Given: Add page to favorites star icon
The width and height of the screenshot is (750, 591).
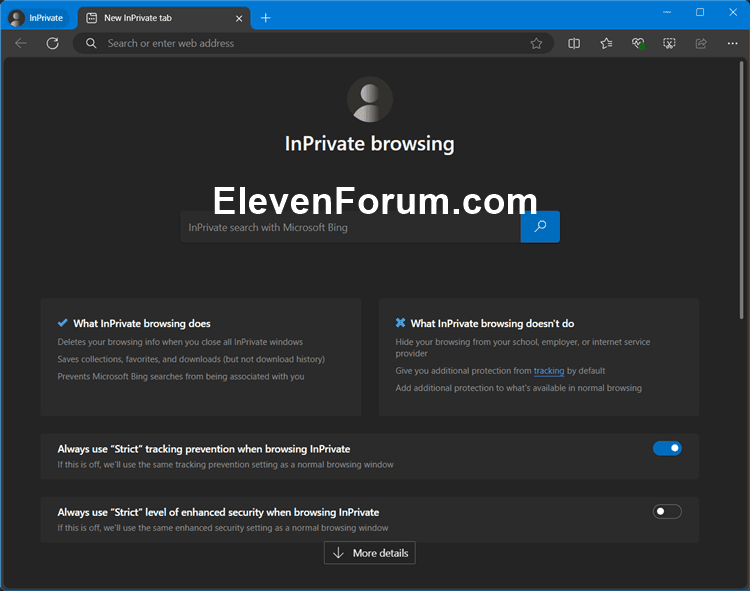Looking at the screenshot, I should (536, 44).
